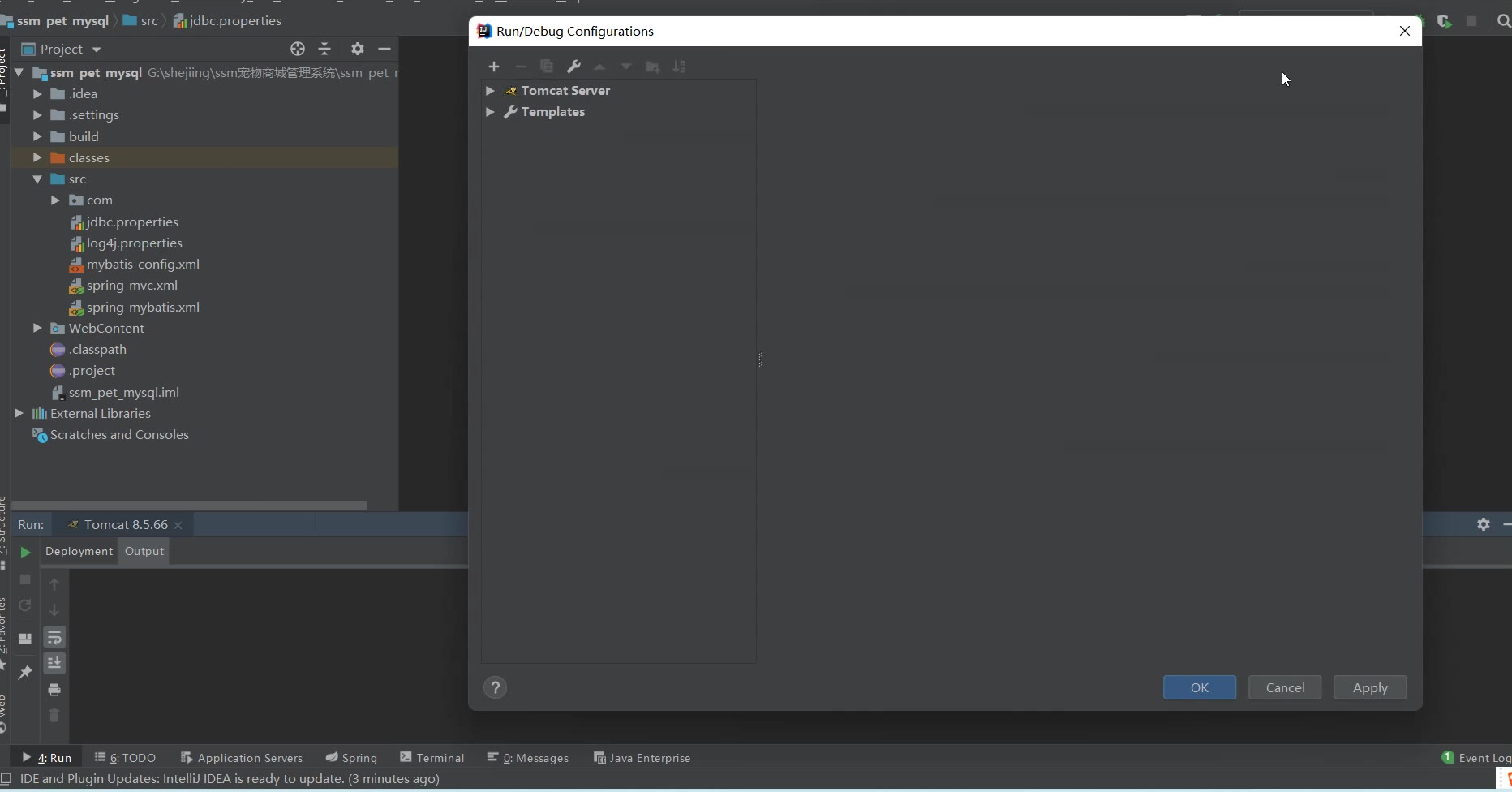This screenshot has width=1512, height=792.
Task: Expand the .settings folder
Action: coord(37,115)
